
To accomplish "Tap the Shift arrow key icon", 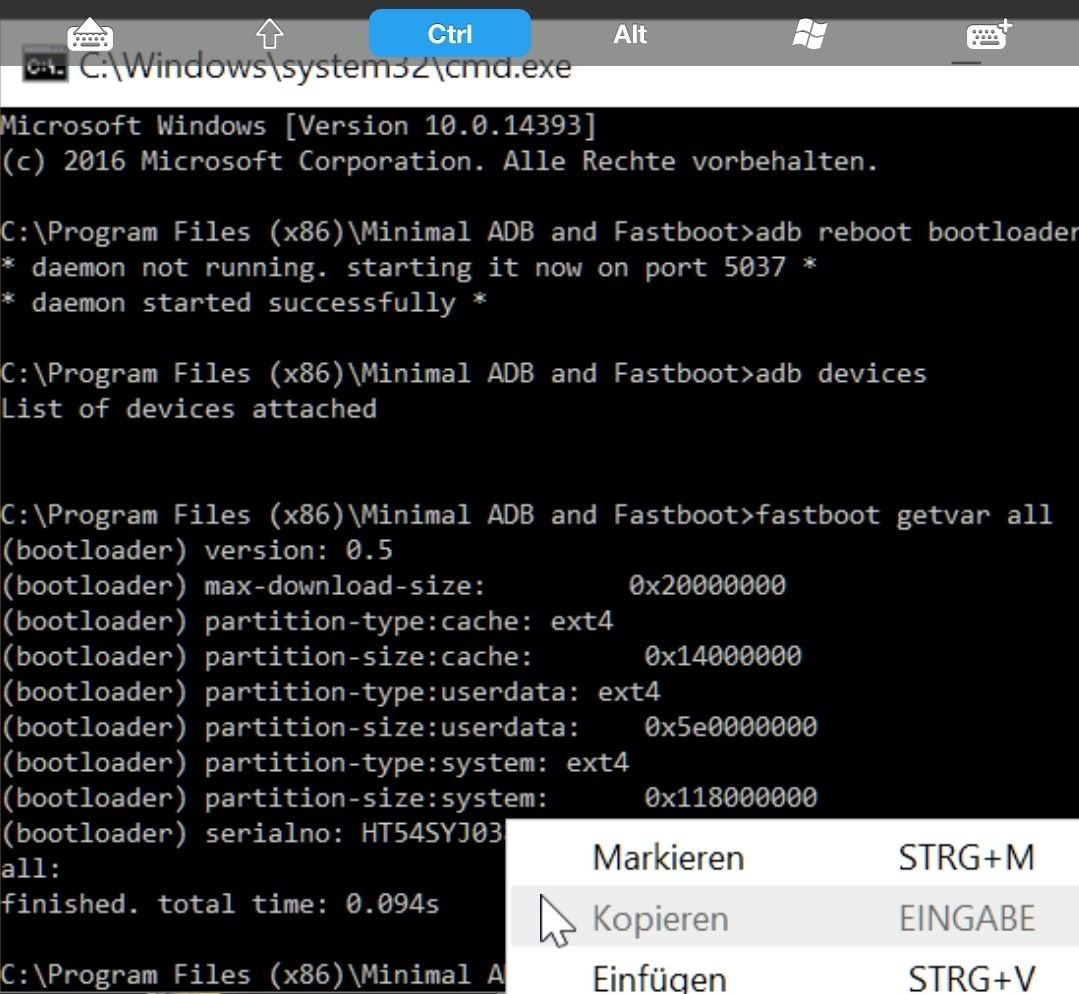I will coord(269,34).
